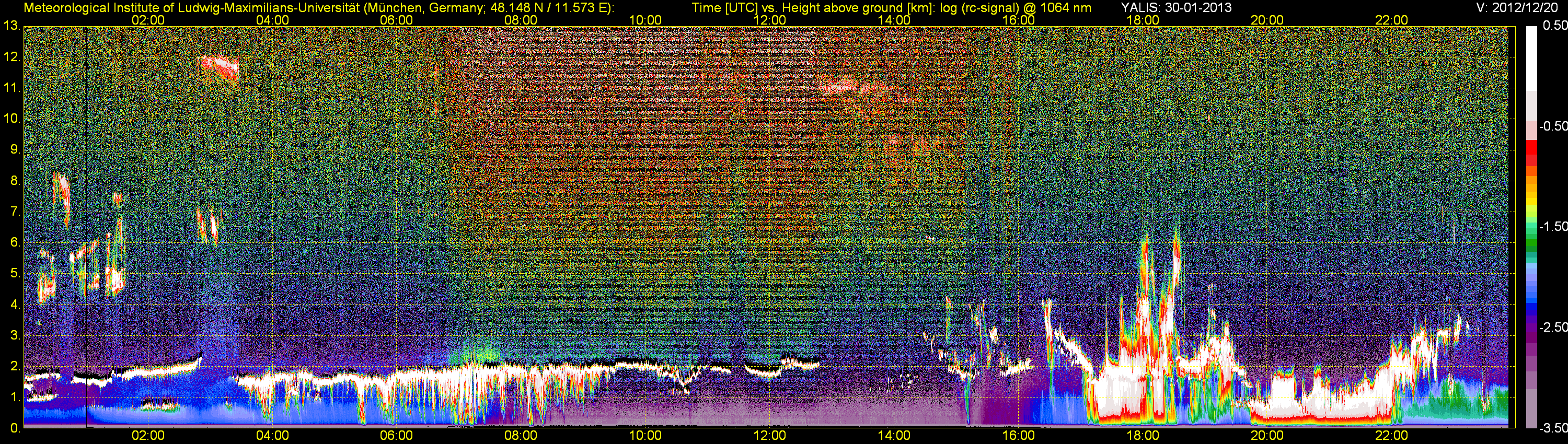Click the height axis label 13
This screenshot has width=1568, height=444.
[11, 26]
